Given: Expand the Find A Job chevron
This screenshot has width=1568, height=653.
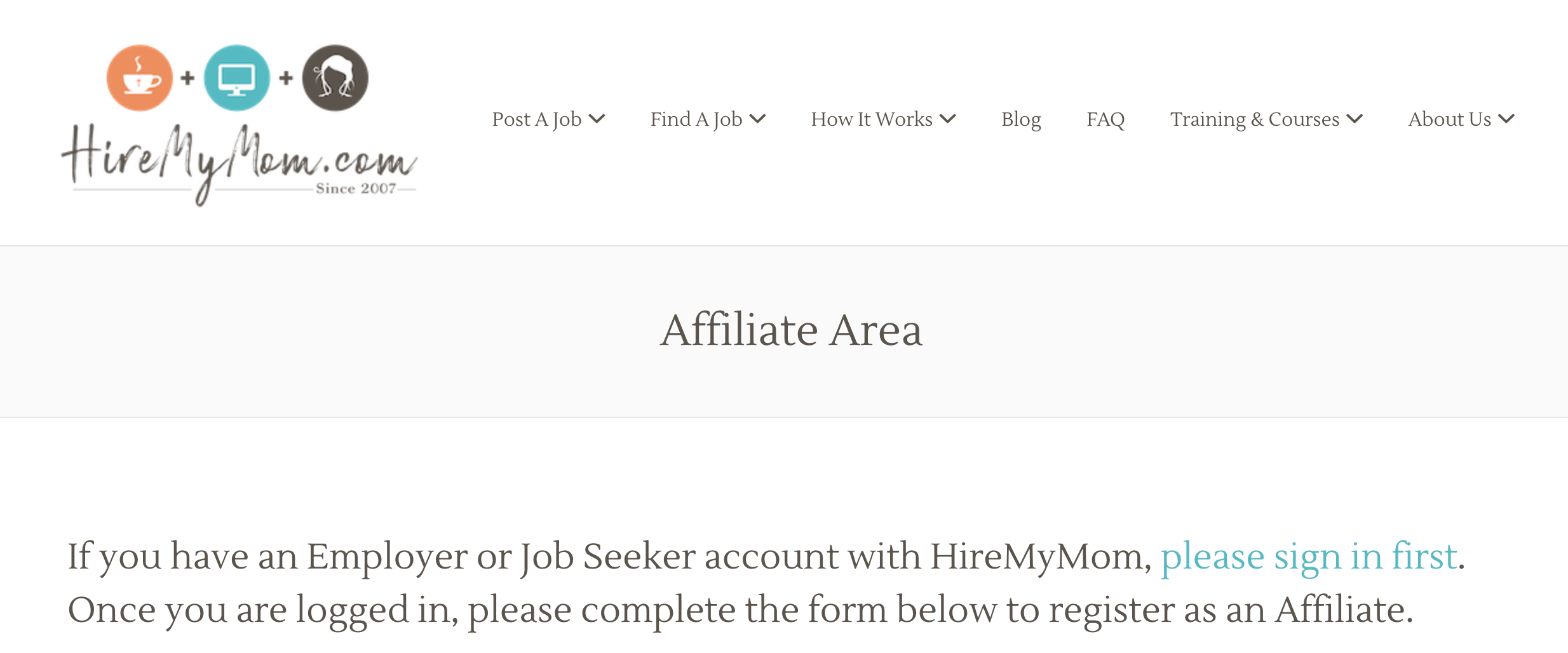Looking at the screenshot, I should (757, 119).
